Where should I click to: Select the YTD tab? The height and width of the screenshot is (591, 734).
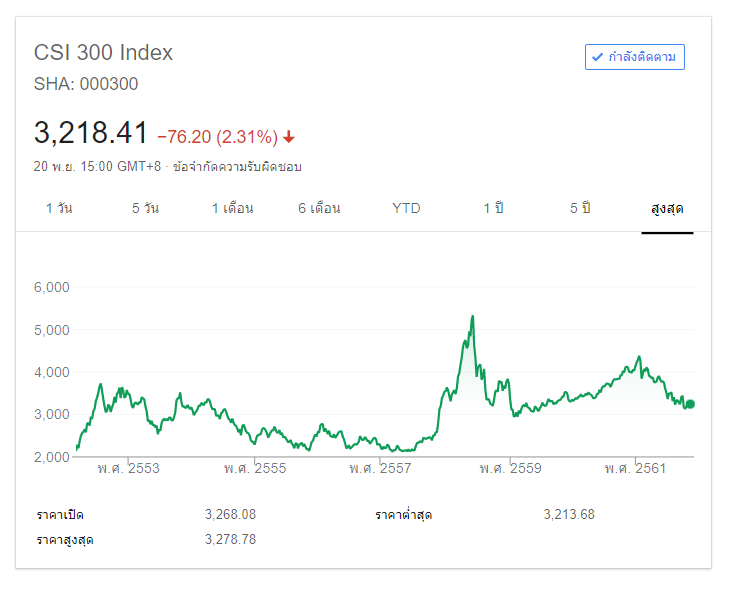click(x=406, y=208)
